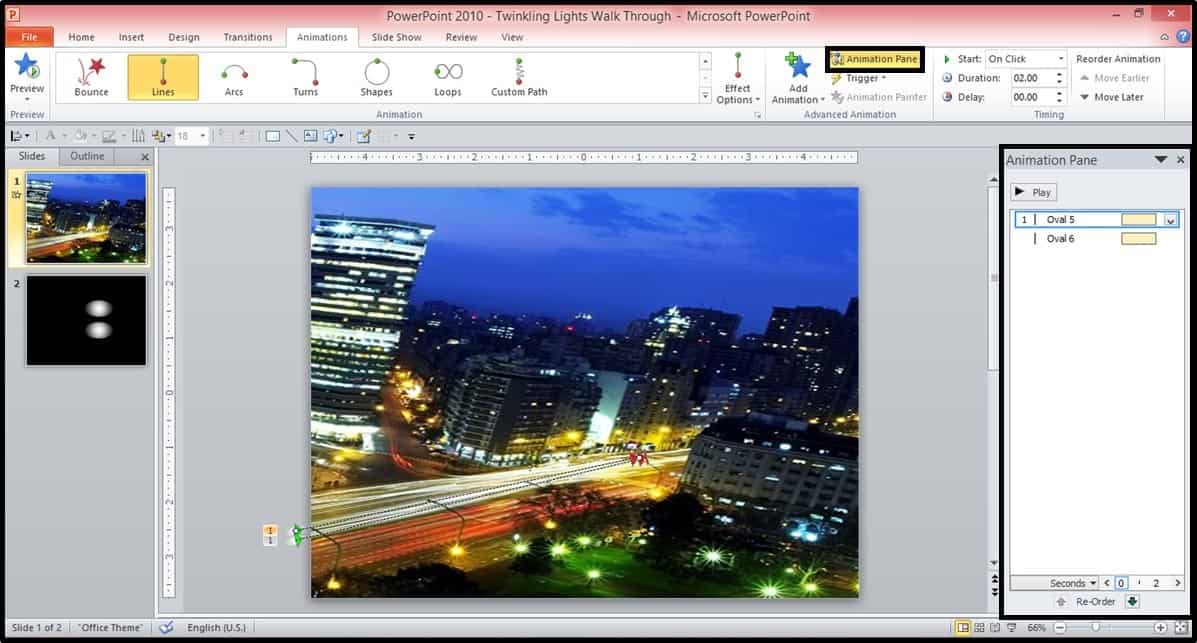Click the Delay field showing 00.00
The height and width of the screenshot is (643, 1197).
click(1031, 97)
